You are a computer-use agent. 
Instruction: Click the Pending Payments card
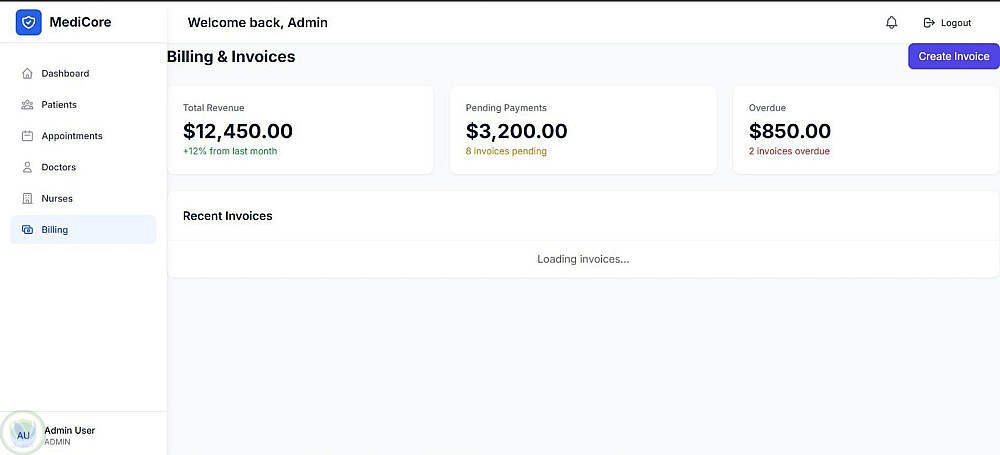click(583, 130)
